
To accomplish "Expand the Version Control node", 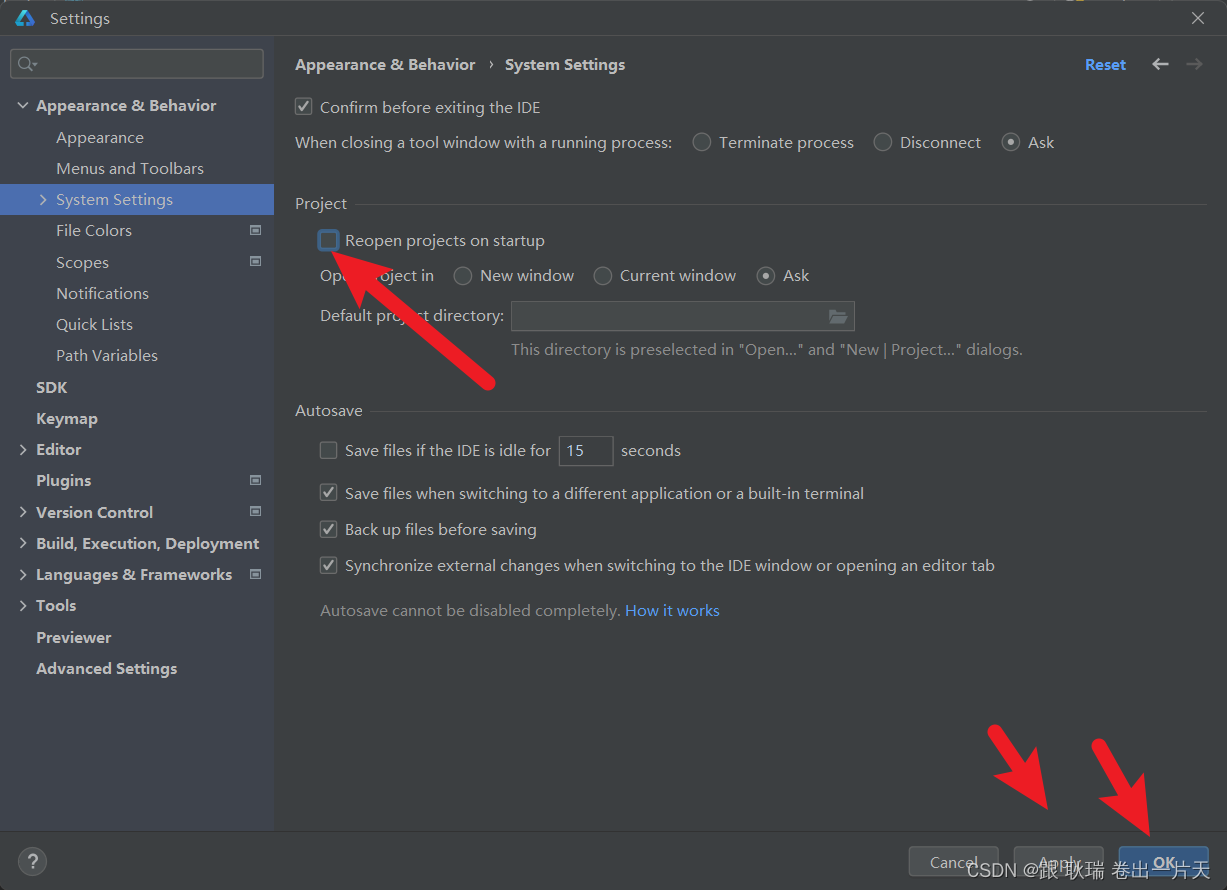I will coord(23,512).
